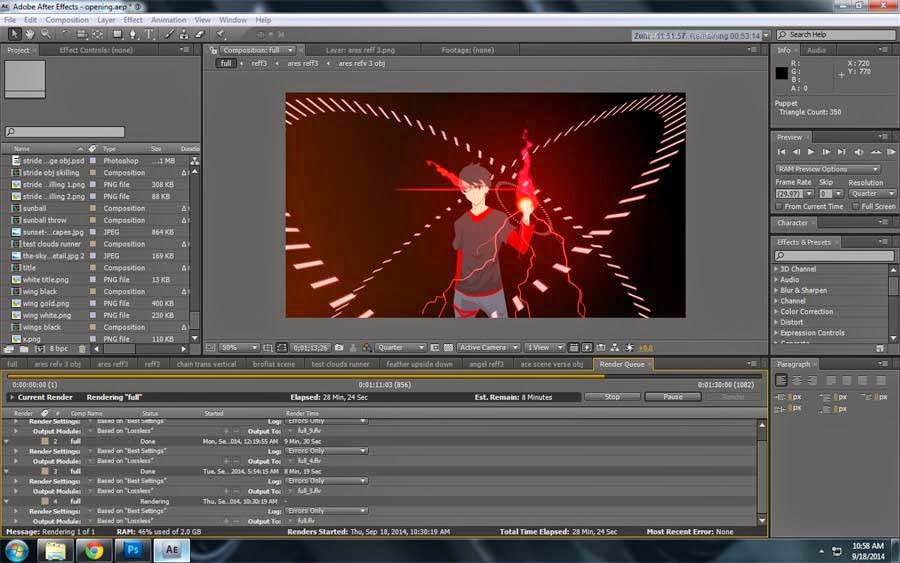The width and height of the screenshot is (900, 563).
Task: Start RAM preview button
Action: 890,152
